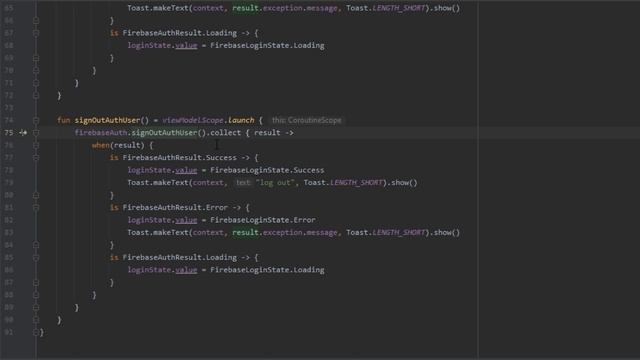The height and width of the screenshot is (360, 640).
Task: Collapse the 'when(result)' block fold marker on line 76
Action: (x=36, y=145)
